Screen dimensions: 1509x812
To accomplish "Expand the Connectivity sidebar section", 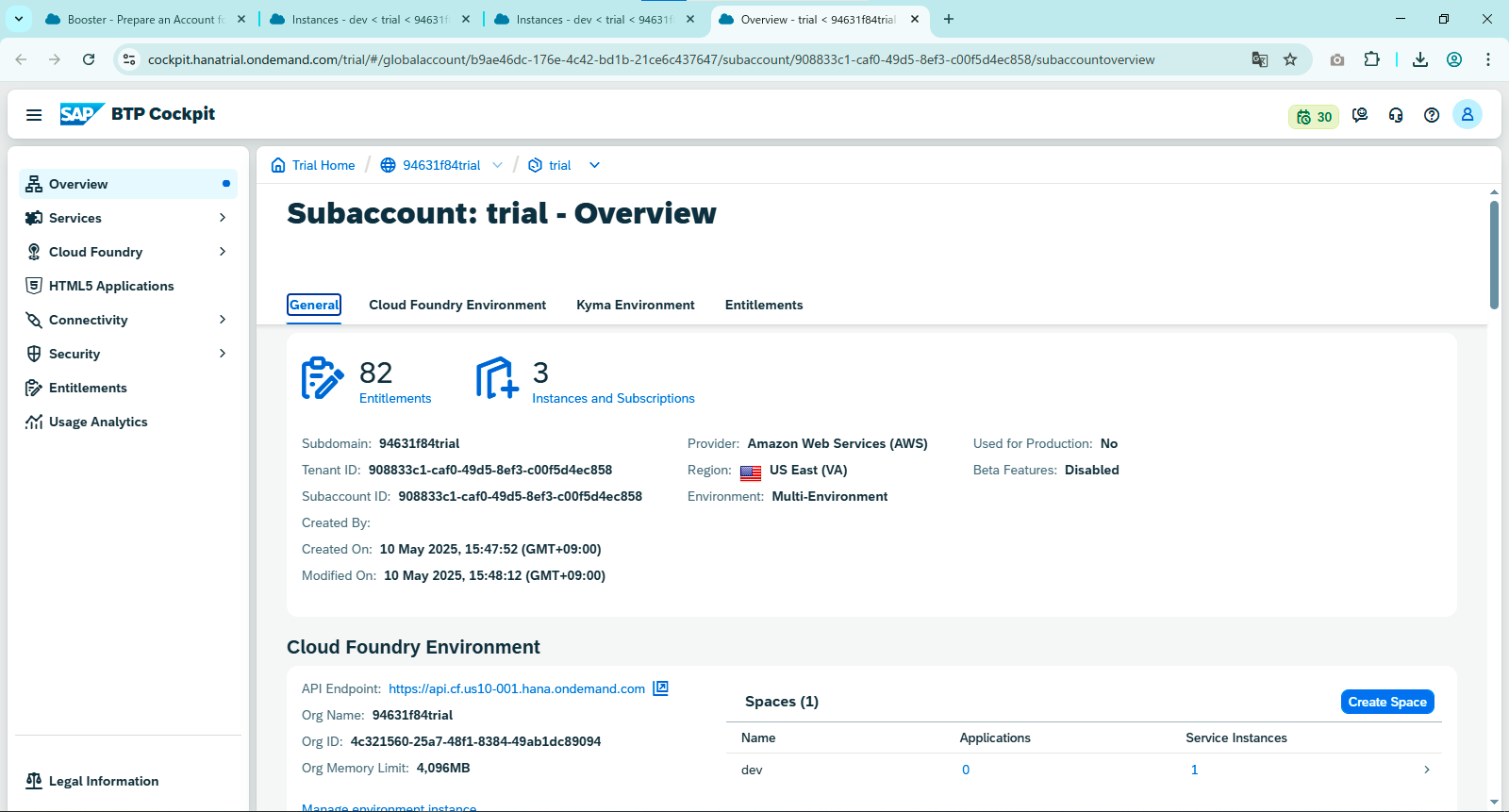I will [223, 320].
